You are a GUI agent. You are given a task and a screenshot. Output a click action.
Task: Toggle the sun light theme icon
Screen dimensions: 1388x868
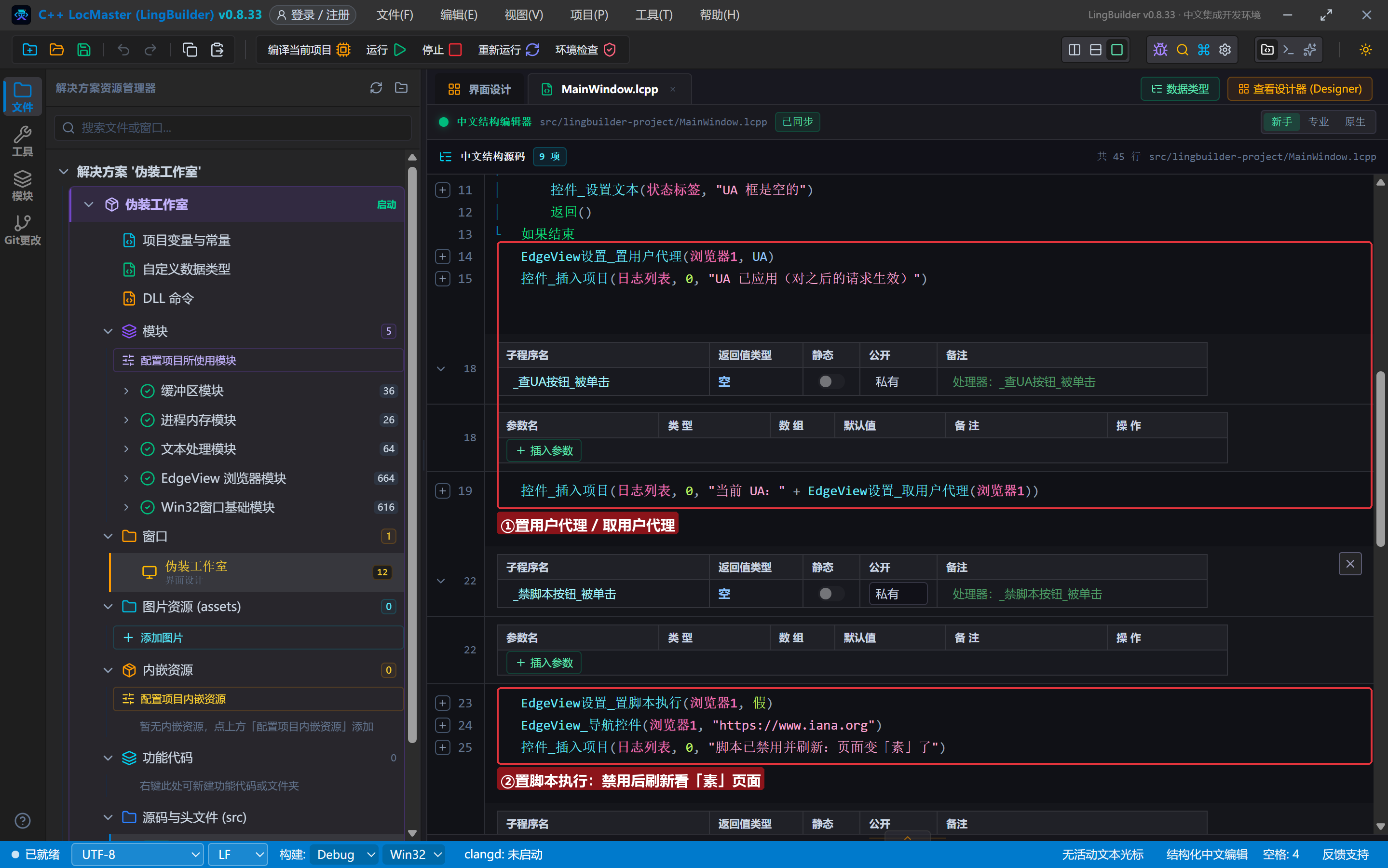[1366, 50]
